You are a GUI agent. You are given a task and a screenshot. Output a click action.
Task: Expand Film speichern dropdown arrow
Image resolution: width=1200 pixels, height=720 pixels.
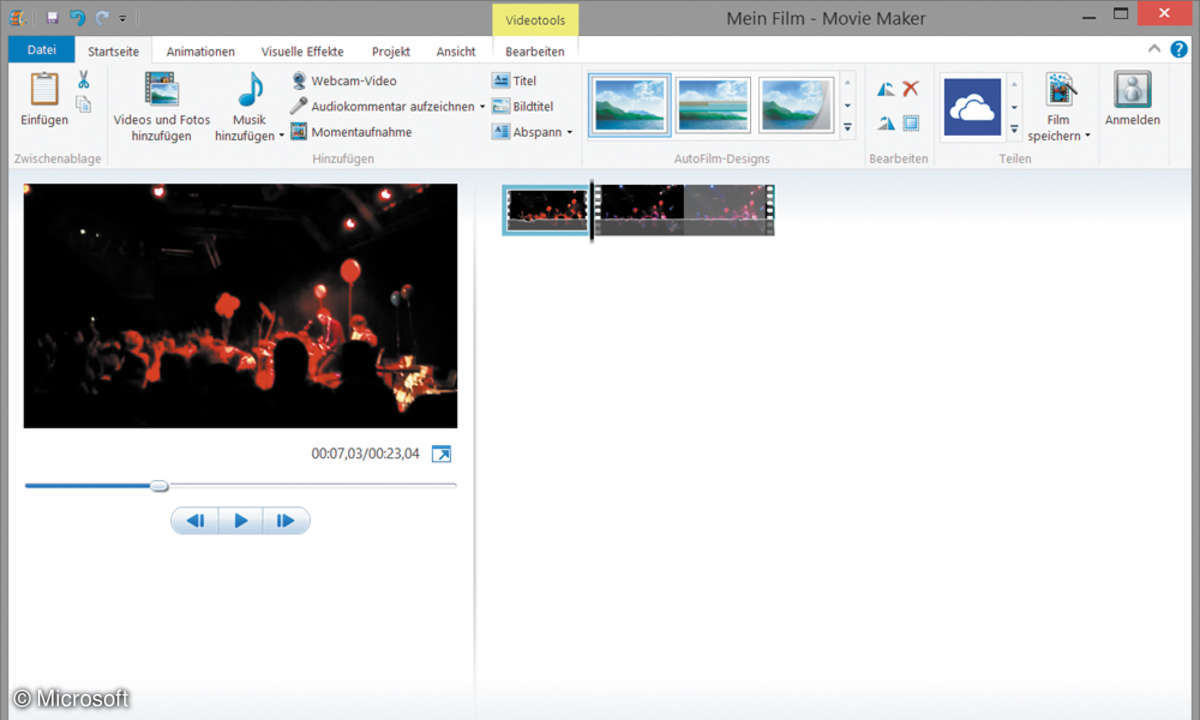[x=1088, y=136]
